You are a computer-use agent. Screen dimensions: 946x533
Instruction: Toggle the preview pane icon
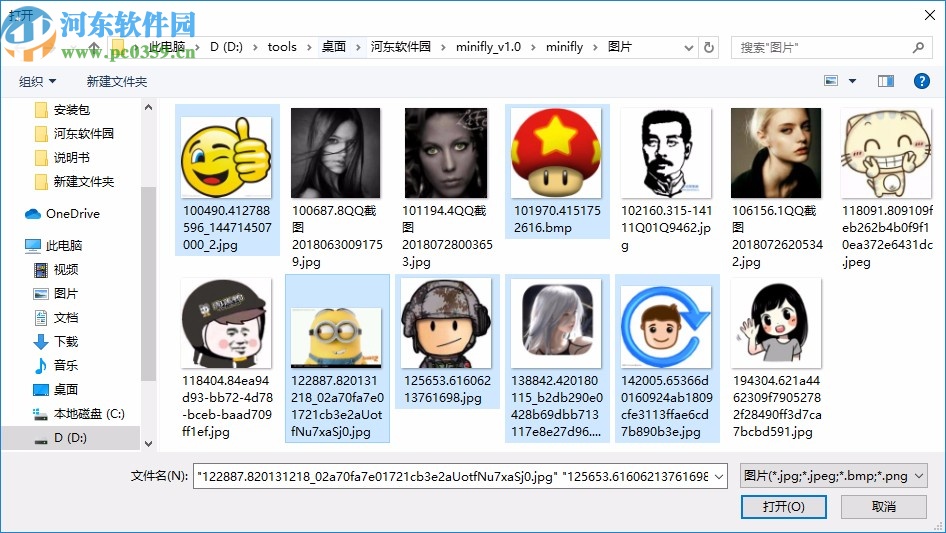click(886, 81)
